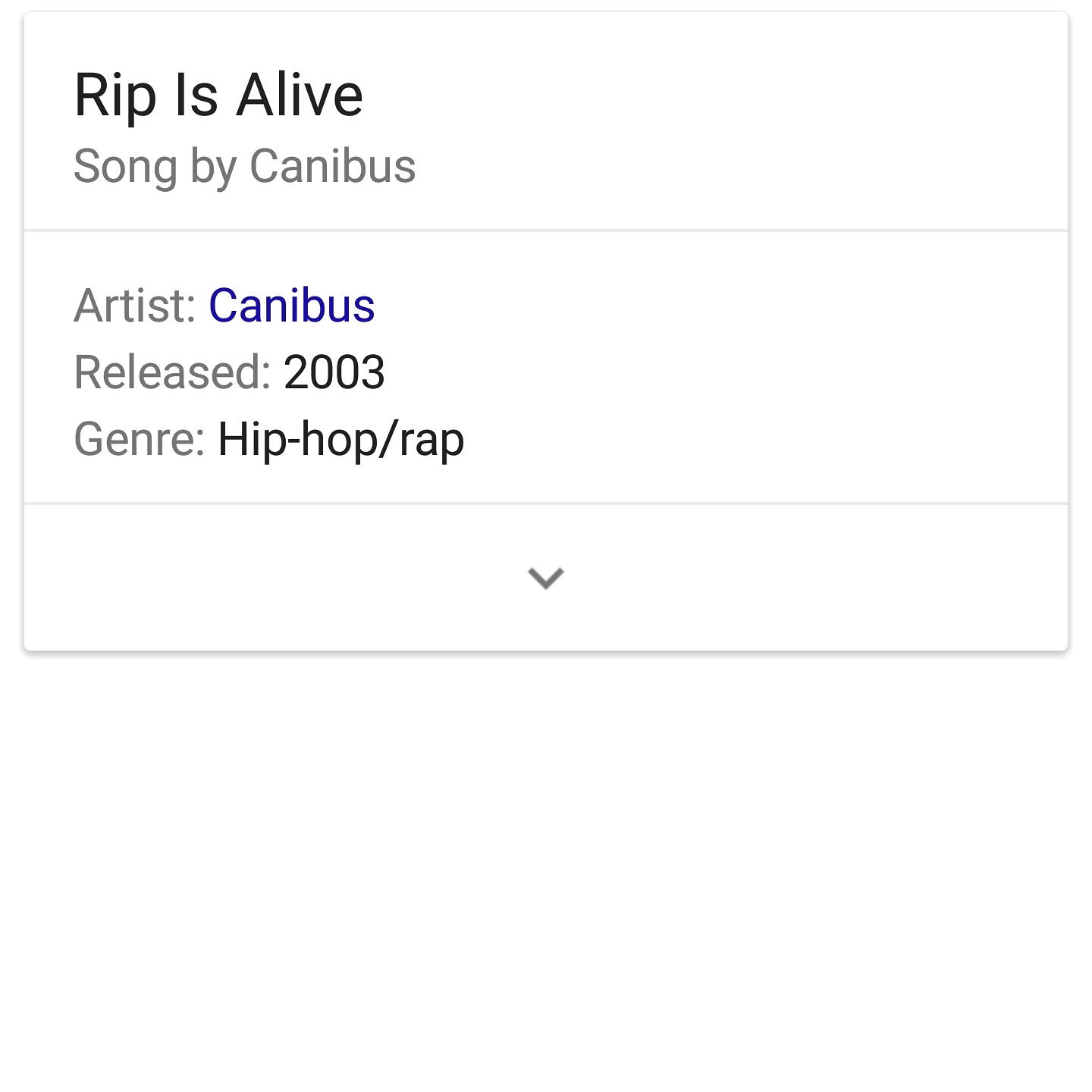Click the "rap" part of the genre value
The image size is (1092, 1092).
coord(431,441)
